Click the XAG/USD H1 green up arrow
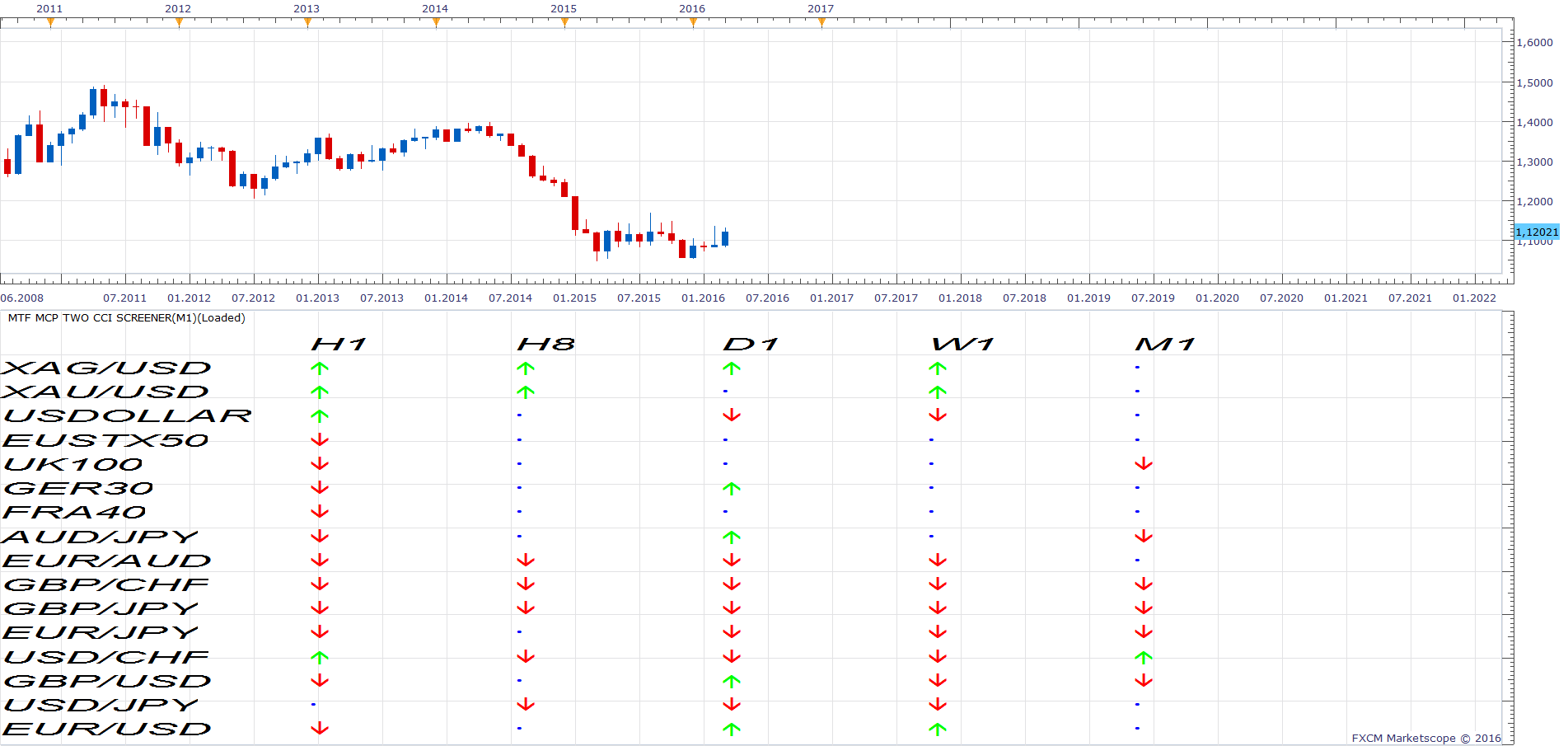The width and height of the screenshot is (1568, 746). click(x=320, y=368)
